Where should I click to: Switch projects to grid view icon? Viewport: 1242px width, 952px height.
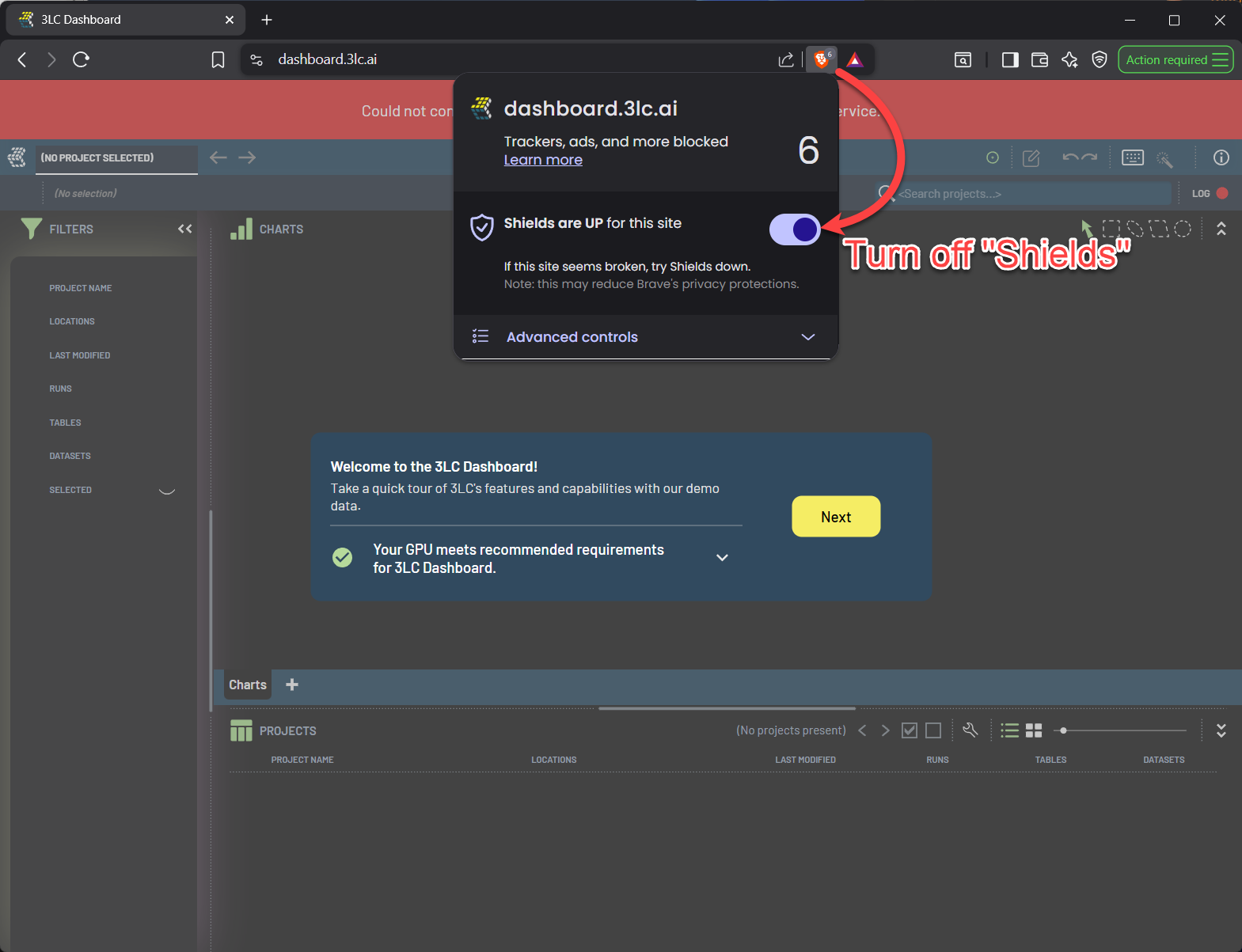click(1034, 730)
